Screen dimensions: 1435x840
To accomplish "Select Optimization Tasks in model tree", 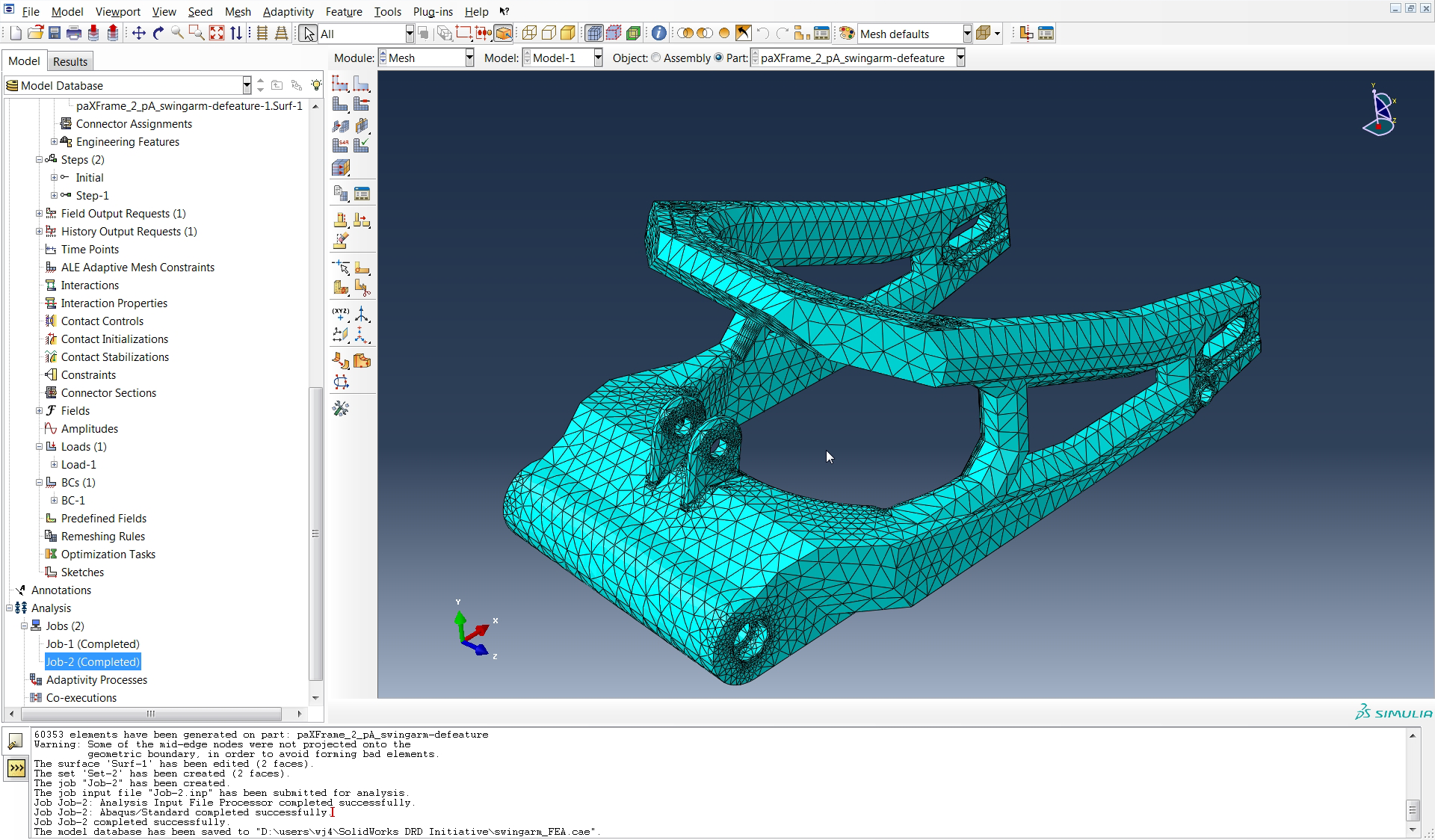I will click(108, 554).
